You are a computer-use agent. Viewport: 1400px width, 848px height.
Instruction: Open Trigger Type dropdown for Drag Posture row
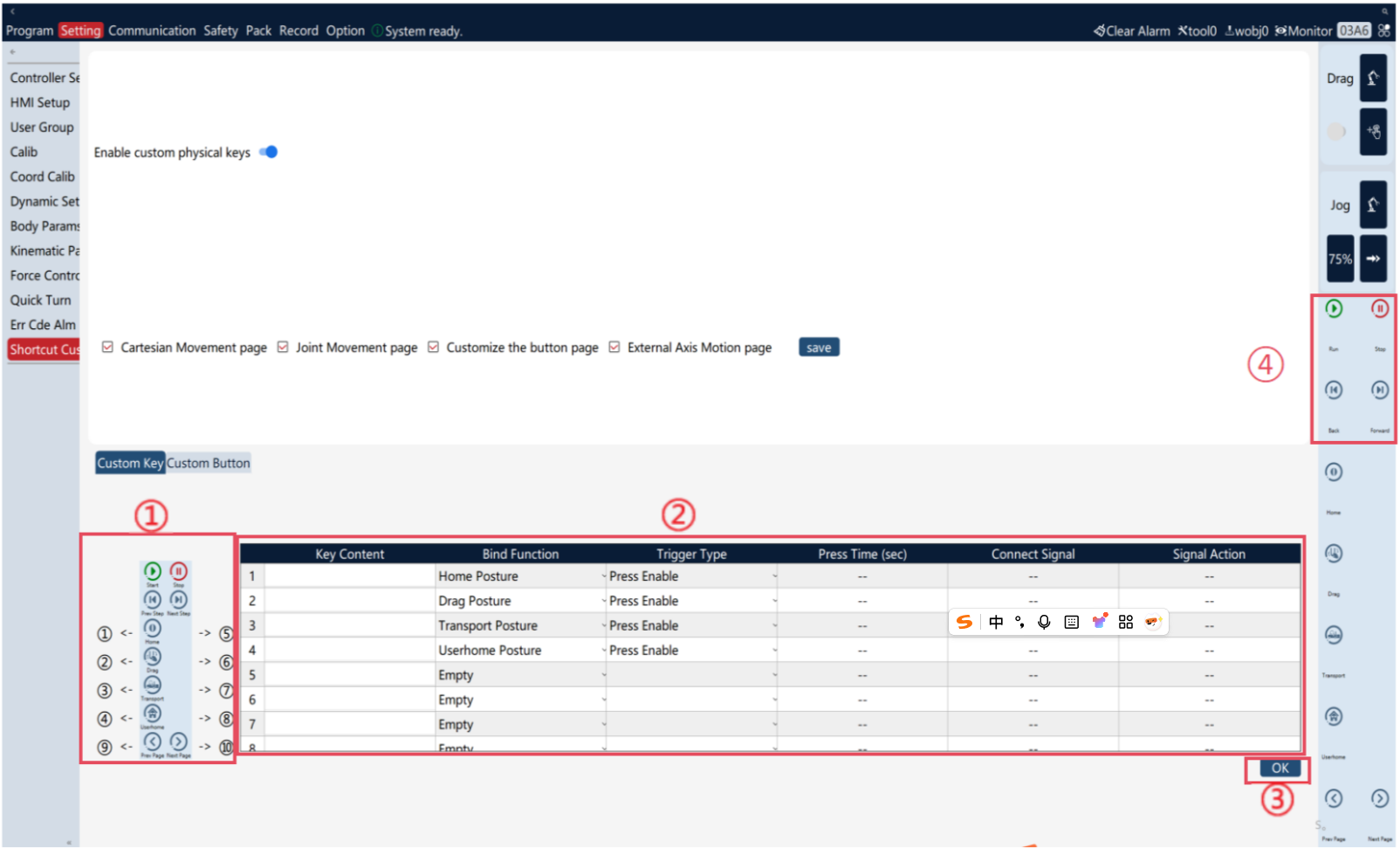pos(692,601)
